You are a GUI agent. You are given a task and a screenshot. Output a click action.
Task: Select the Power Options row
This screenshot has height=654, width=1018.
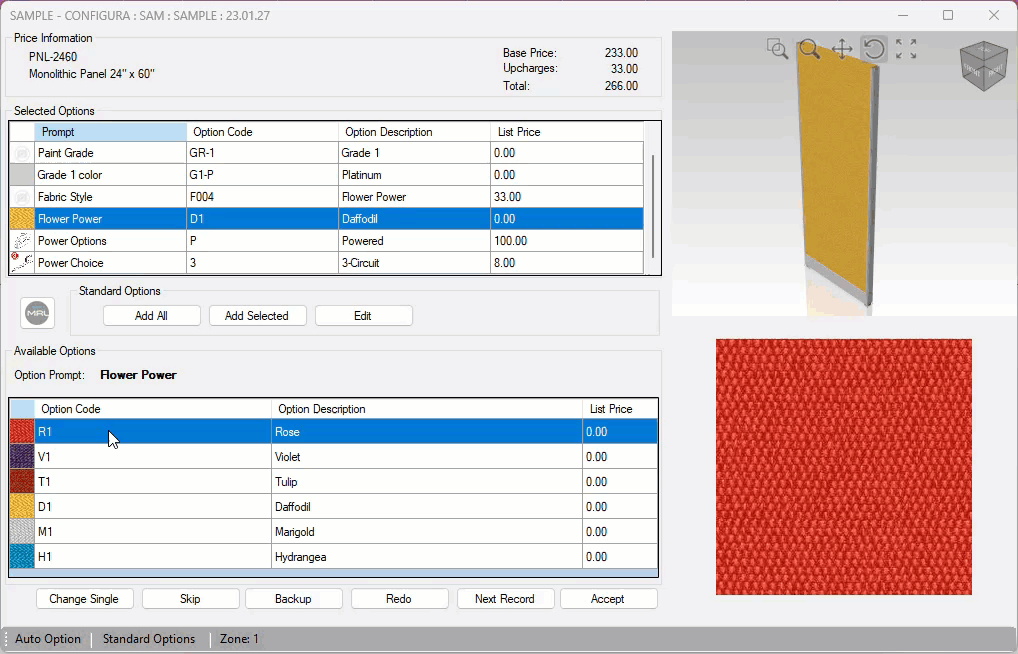click(x=327, y=241)
